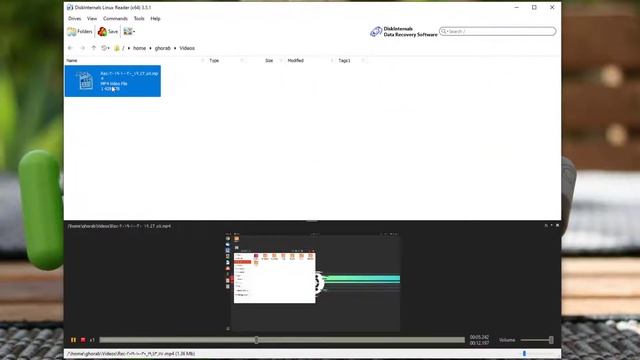The height and width of the screenshot is (360, 640).
Task: Click the video preview frame
Action: pos(313,282)
